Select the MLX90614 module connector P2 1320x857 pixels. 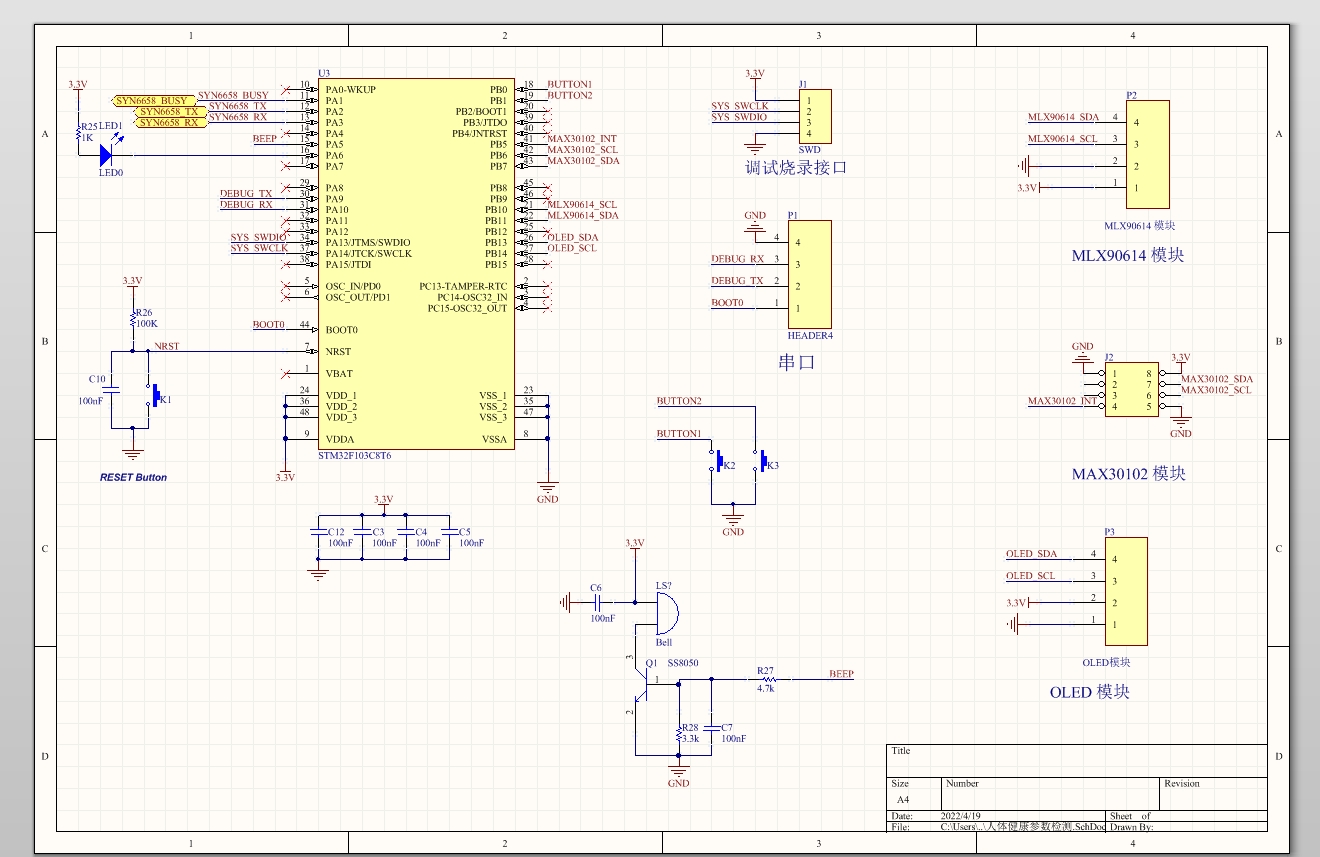point(1147,152)
